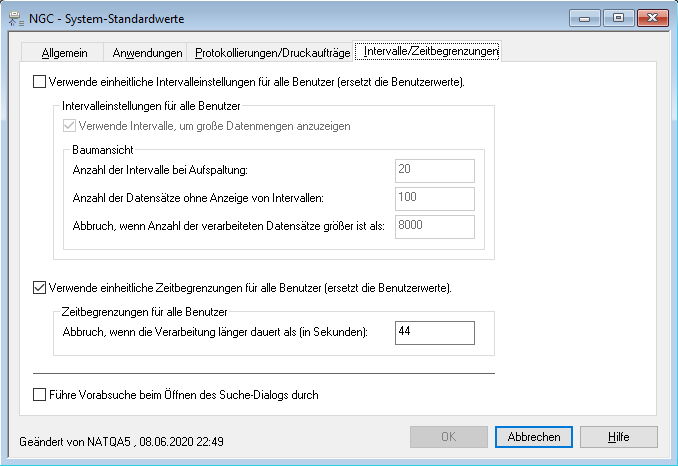The image size is (678, 466).
Task: Click the 'NGC - System-Standardwerte' window title
Action: [x=106, y=19]
